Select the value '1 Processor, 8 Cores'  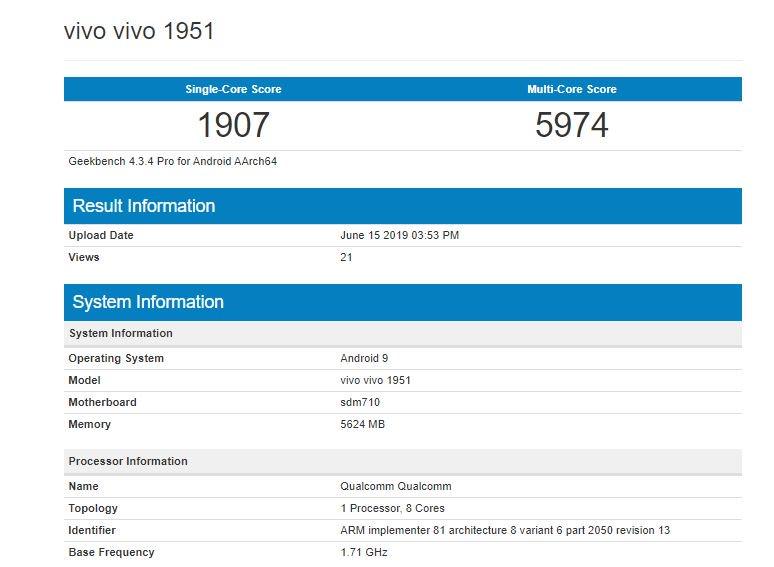click(392, 508)
